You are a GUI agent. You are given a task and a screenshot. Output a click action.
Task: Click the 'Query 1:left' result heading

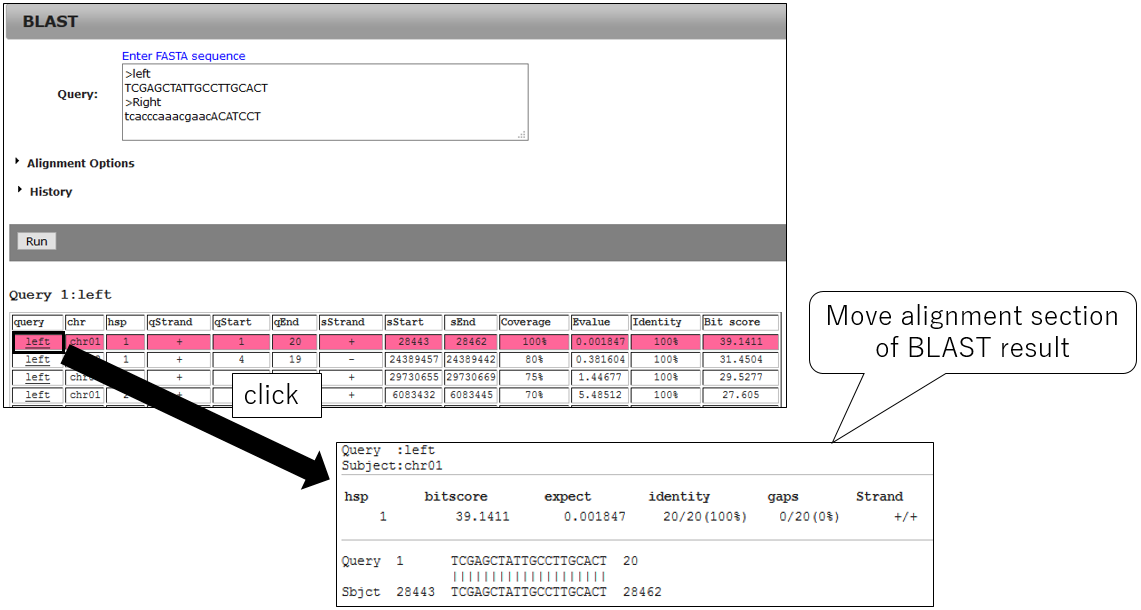pos(60,295)
